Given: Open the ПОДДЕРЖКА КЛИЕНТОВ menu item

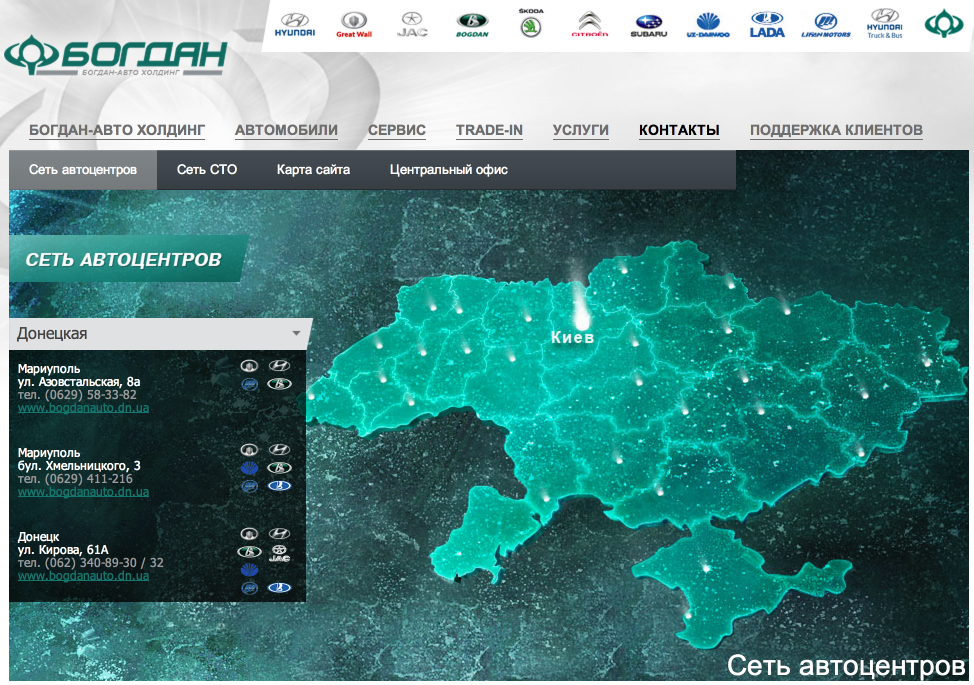Looking at the screenshot, I should 836,130.
